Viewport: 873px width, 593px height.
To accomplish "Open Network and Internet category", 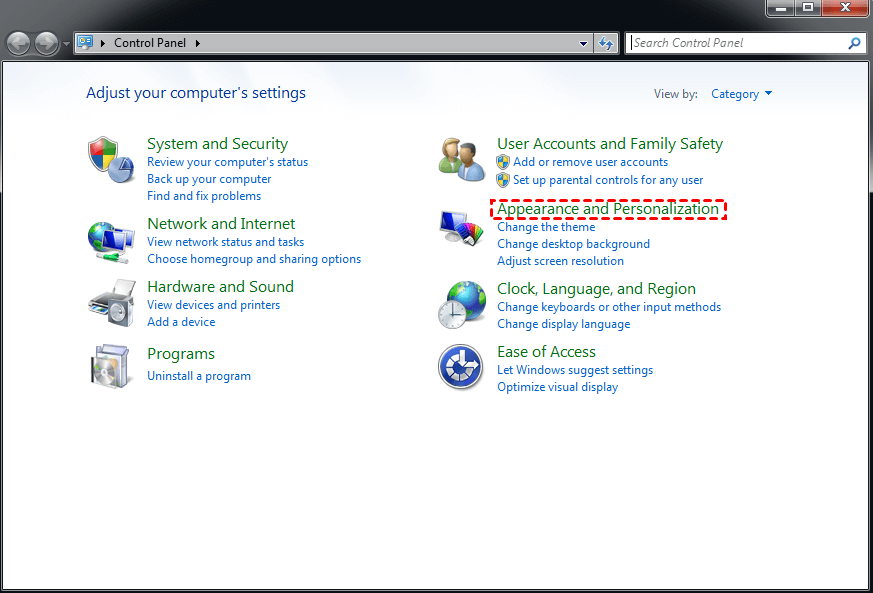I will point(221,224).
